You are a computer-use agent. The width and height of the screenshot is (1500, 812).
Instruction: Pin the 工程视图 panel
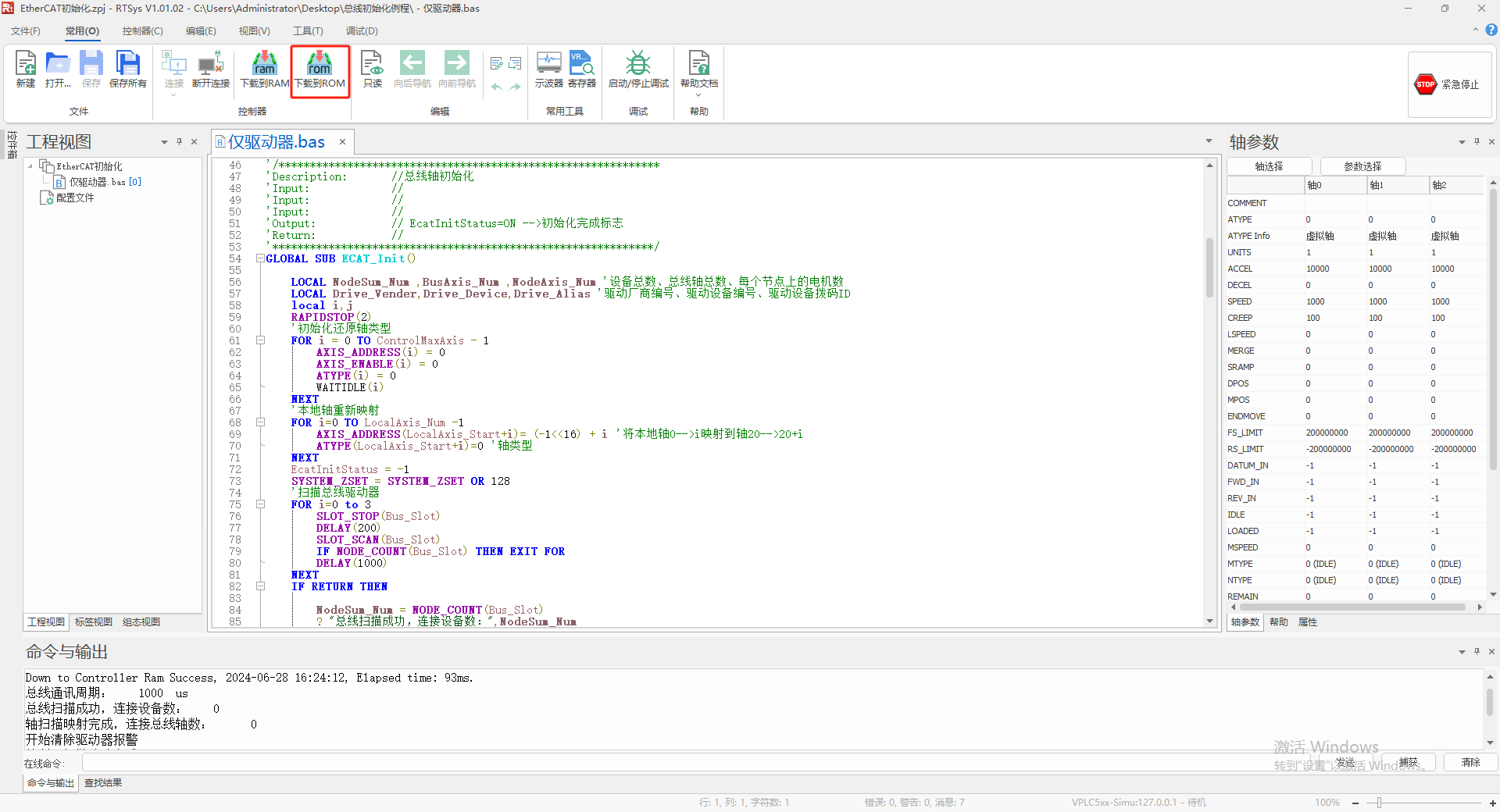pyautogui.click(x=179, y=141)
